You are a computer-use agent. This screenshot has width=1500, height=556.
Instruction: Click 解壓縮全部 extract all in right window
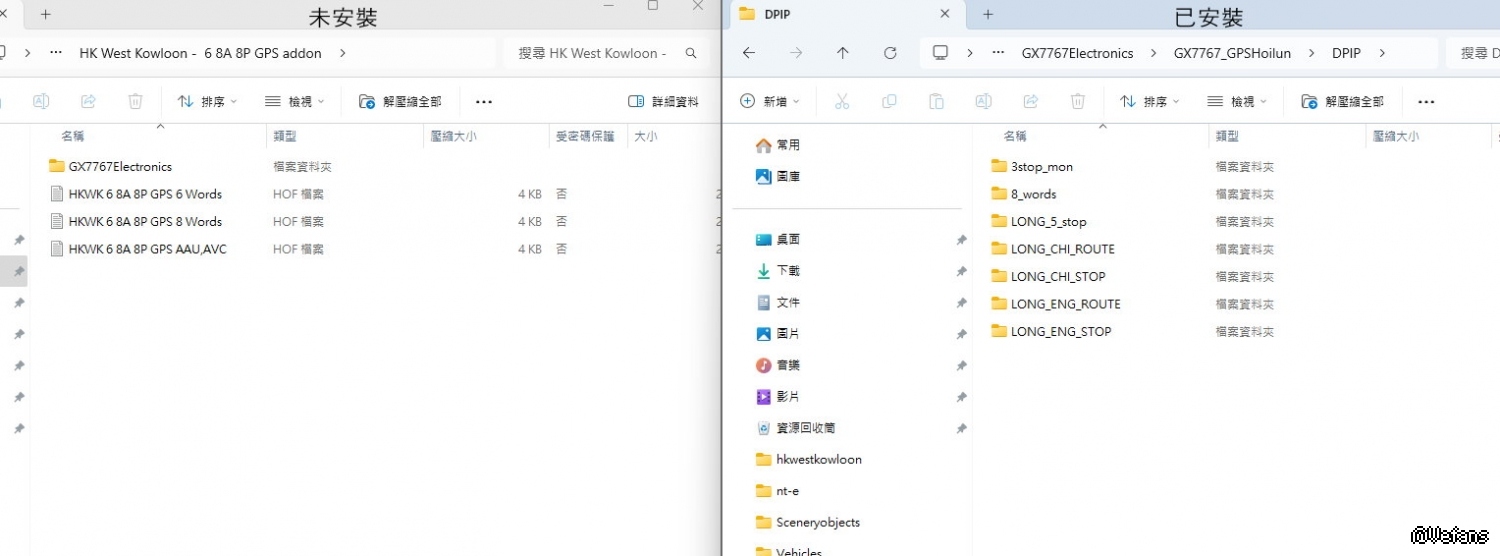click(1342, 101)
